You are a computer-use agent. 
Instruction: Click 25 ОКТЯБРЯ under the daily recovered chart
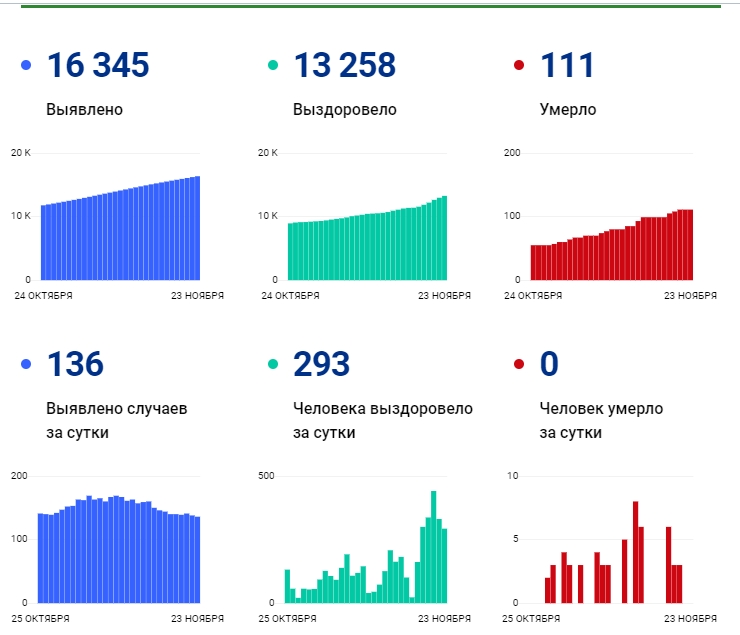point(287,618)
